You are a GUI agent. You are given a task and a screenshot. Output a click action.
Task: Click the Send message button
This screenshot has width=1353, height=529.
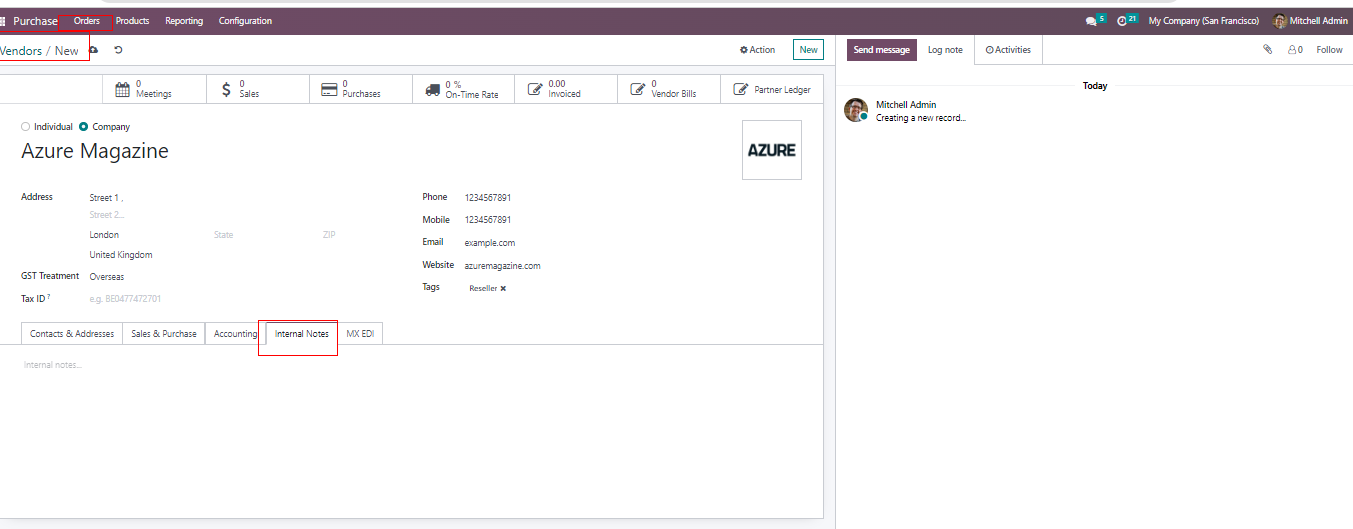(881, 50)
